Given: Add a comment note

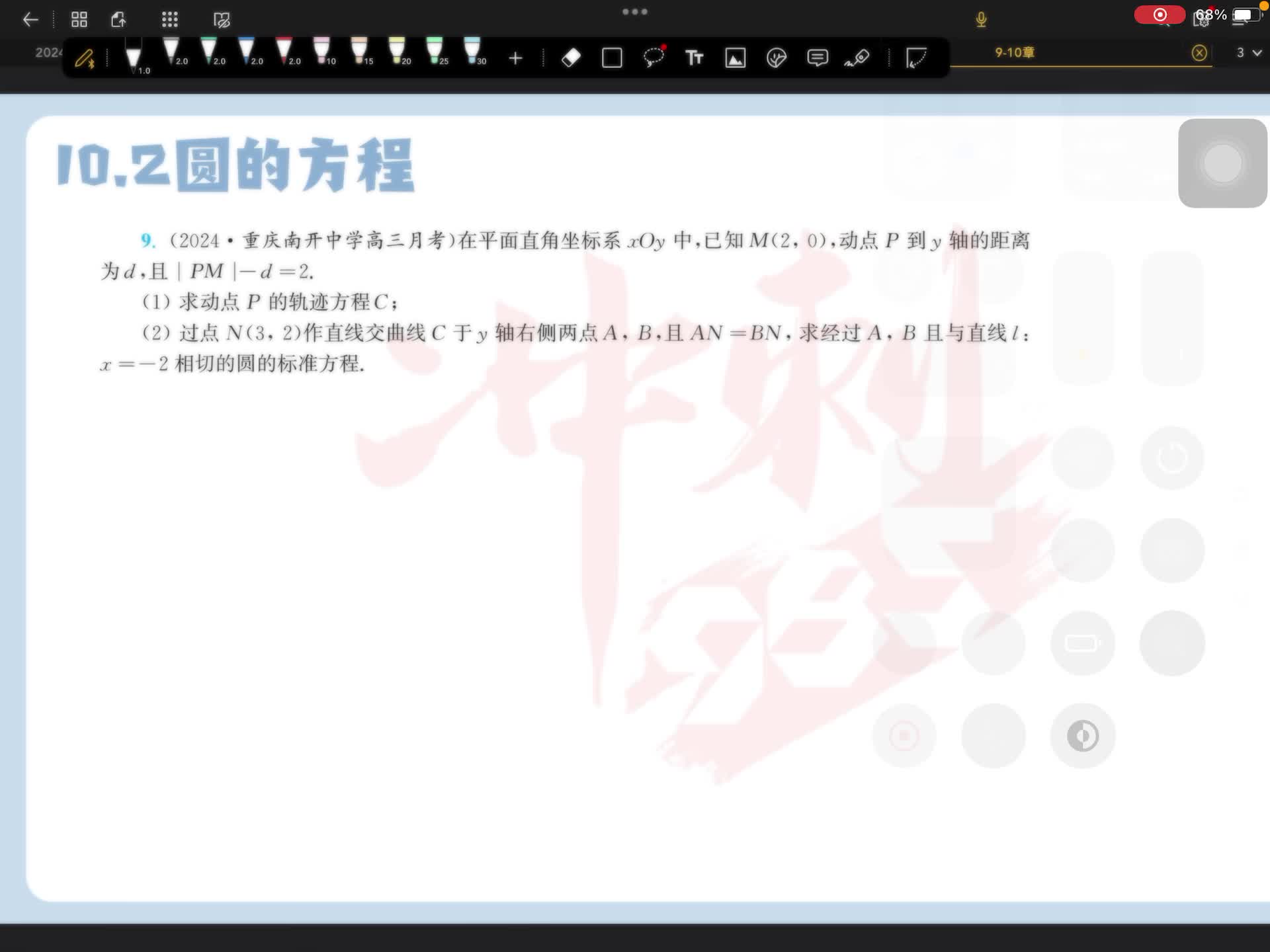Looking at the screenshot, I should 817,58.
